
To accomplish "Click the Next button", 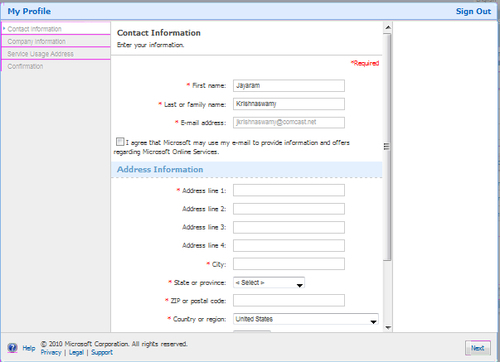I will pos(478,348).
